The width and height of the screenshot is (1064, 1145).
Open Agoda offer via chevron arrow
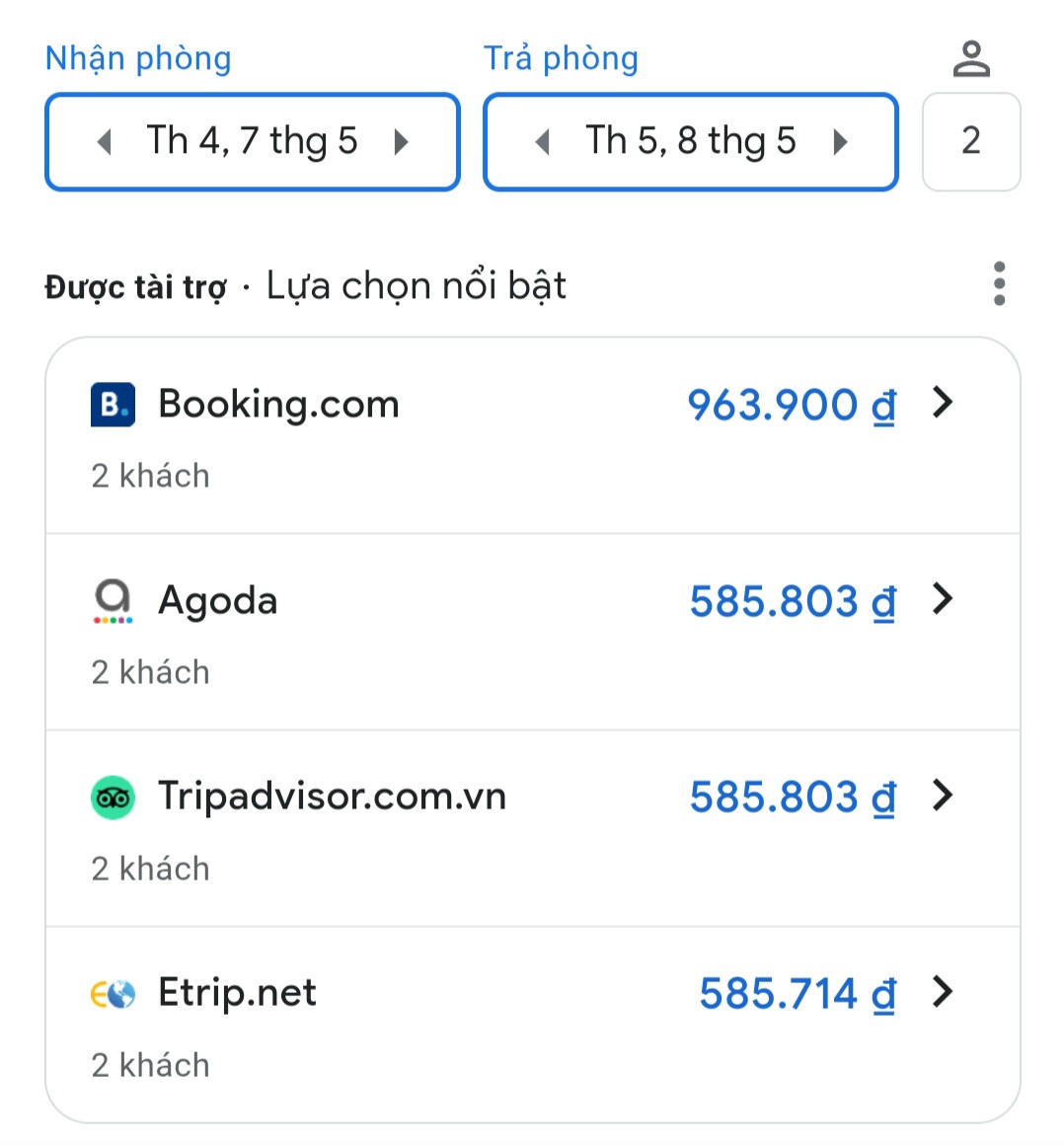point(944,599)
